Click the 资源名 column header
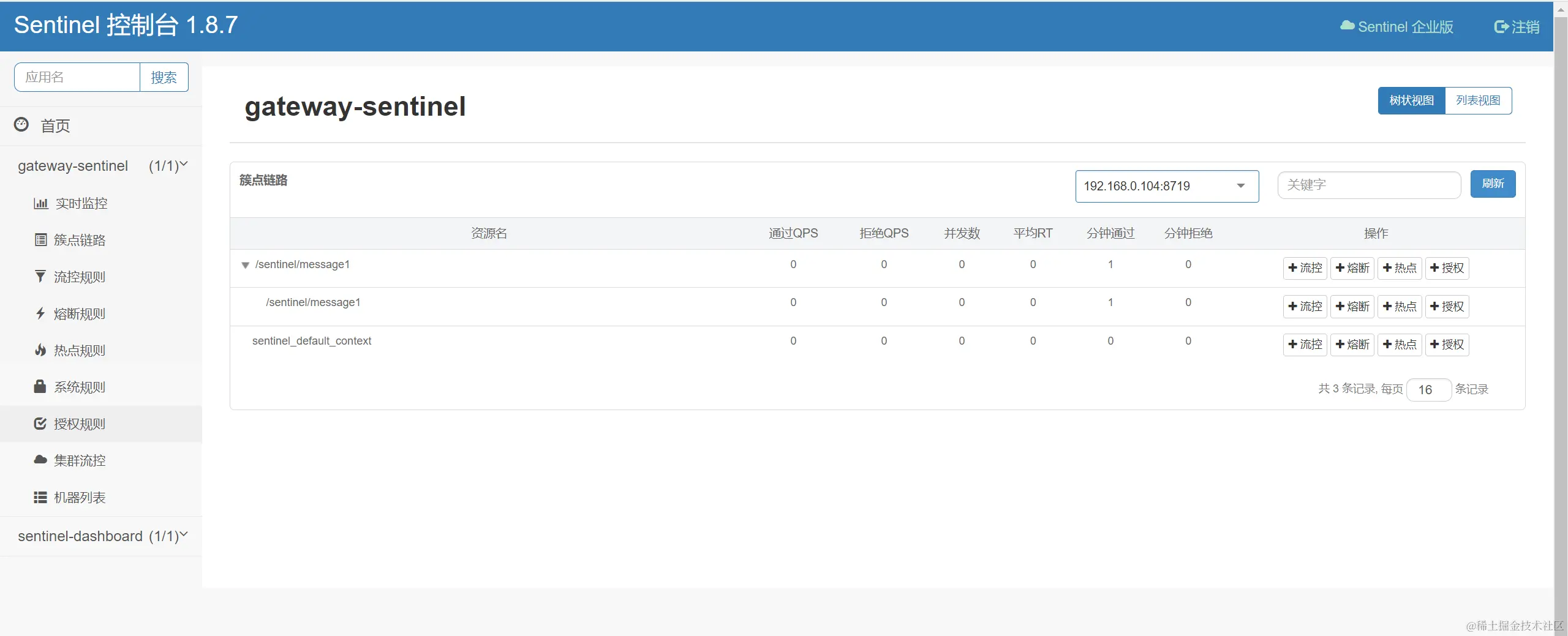Viewport: 1568px width, 636px height. [489, 233]
